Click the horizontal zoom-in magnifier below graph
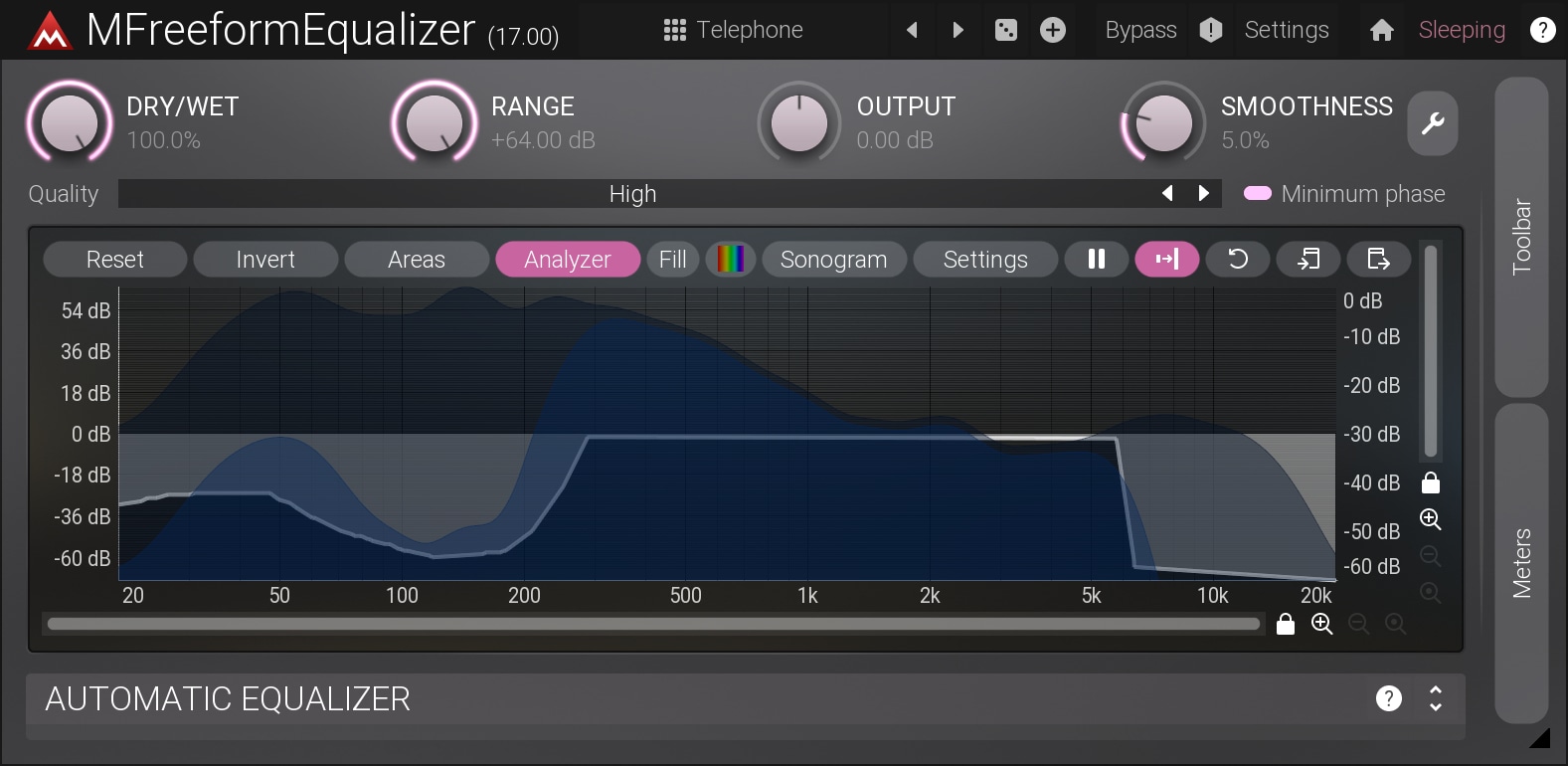 pyautogui.click(x=1321, y=624)
